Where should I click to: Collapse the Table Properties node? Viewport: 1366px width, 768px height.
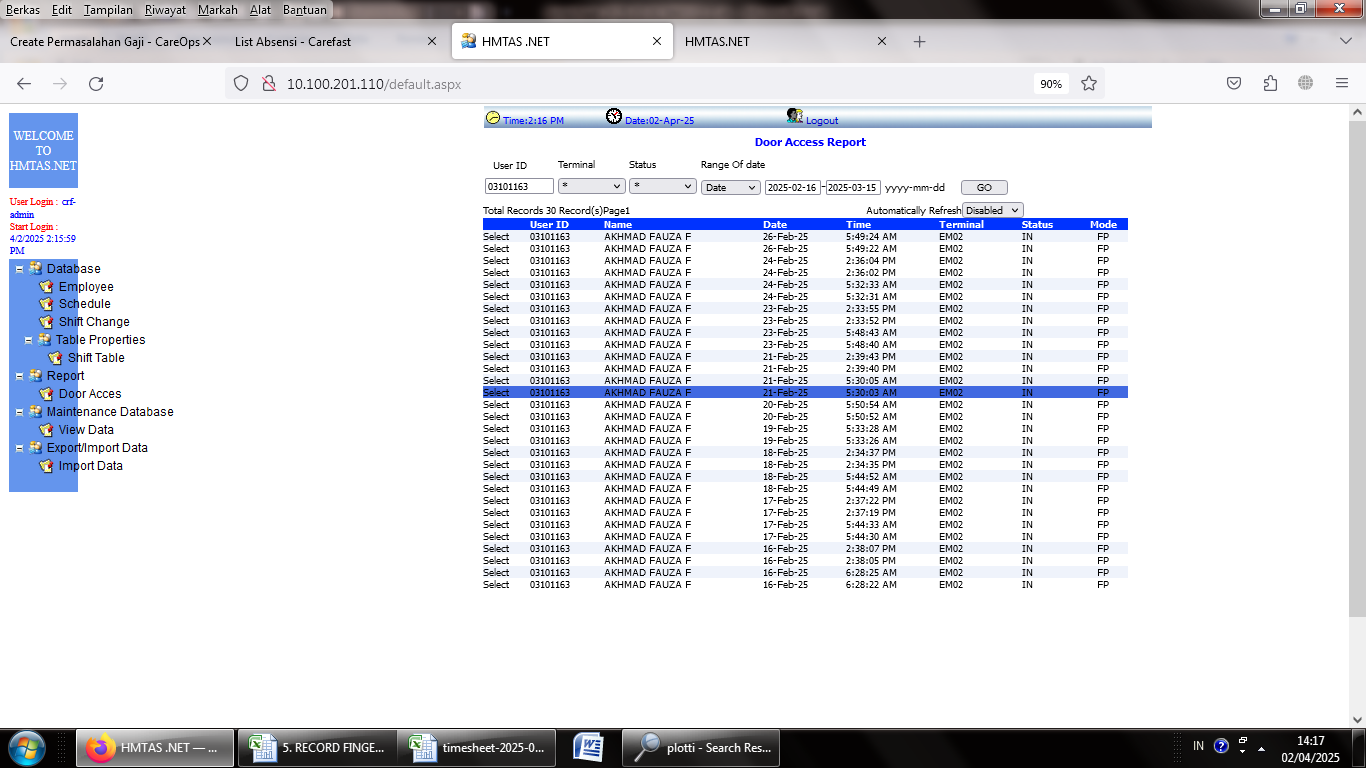pyautogui.click(x=29, y=340)
